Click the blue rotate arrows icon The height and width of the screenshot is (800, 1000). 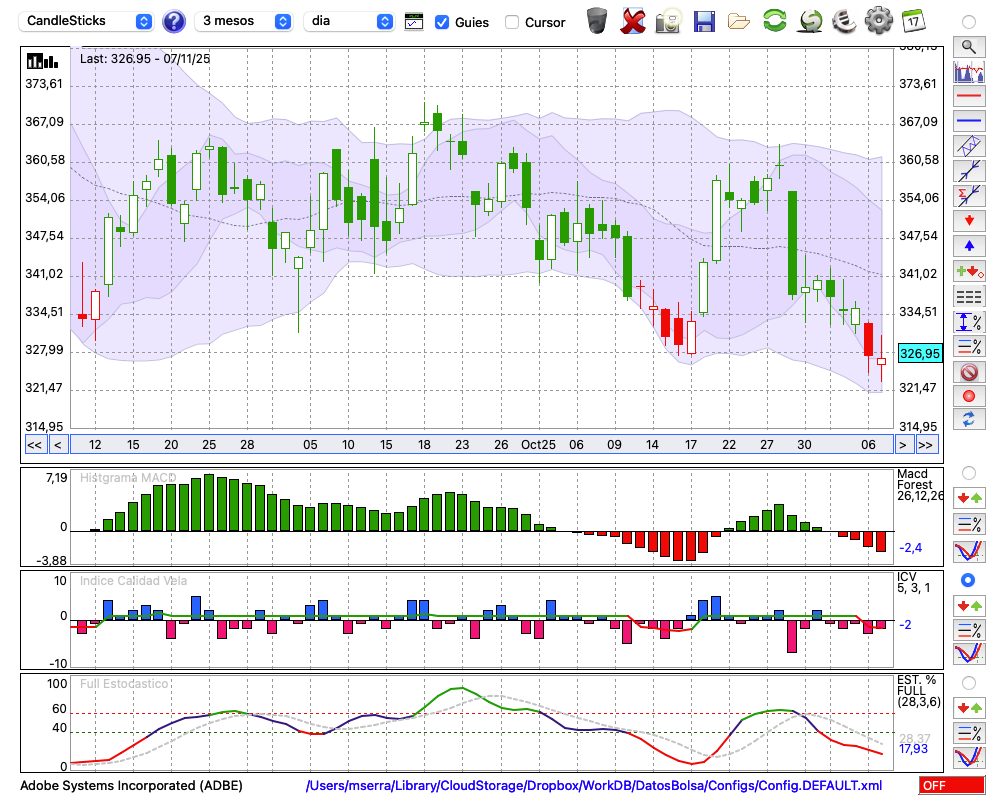click(x=969, y=420)
